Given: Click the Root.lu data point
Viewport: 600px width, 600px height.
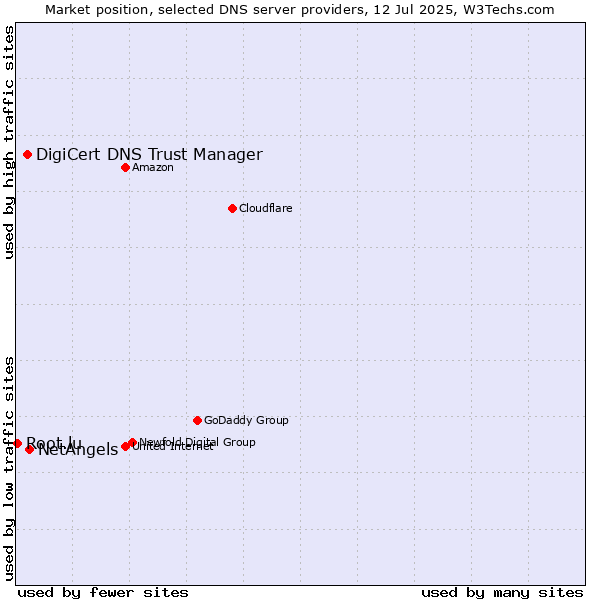Looking at the screenshot, I should (18, 443).
